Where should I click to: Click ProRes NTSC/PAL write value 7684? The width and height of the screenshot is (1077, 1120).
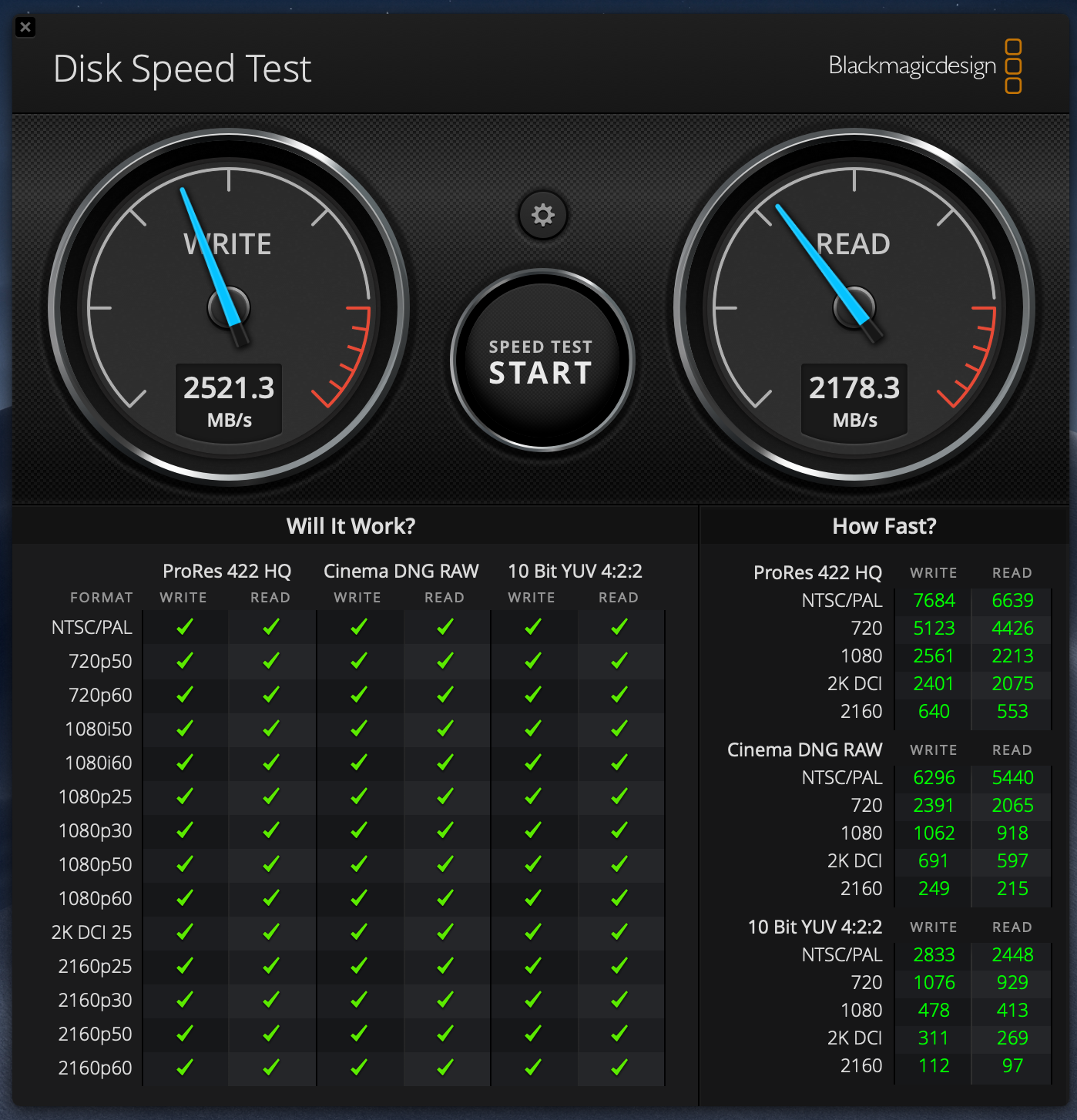(934, 601)
